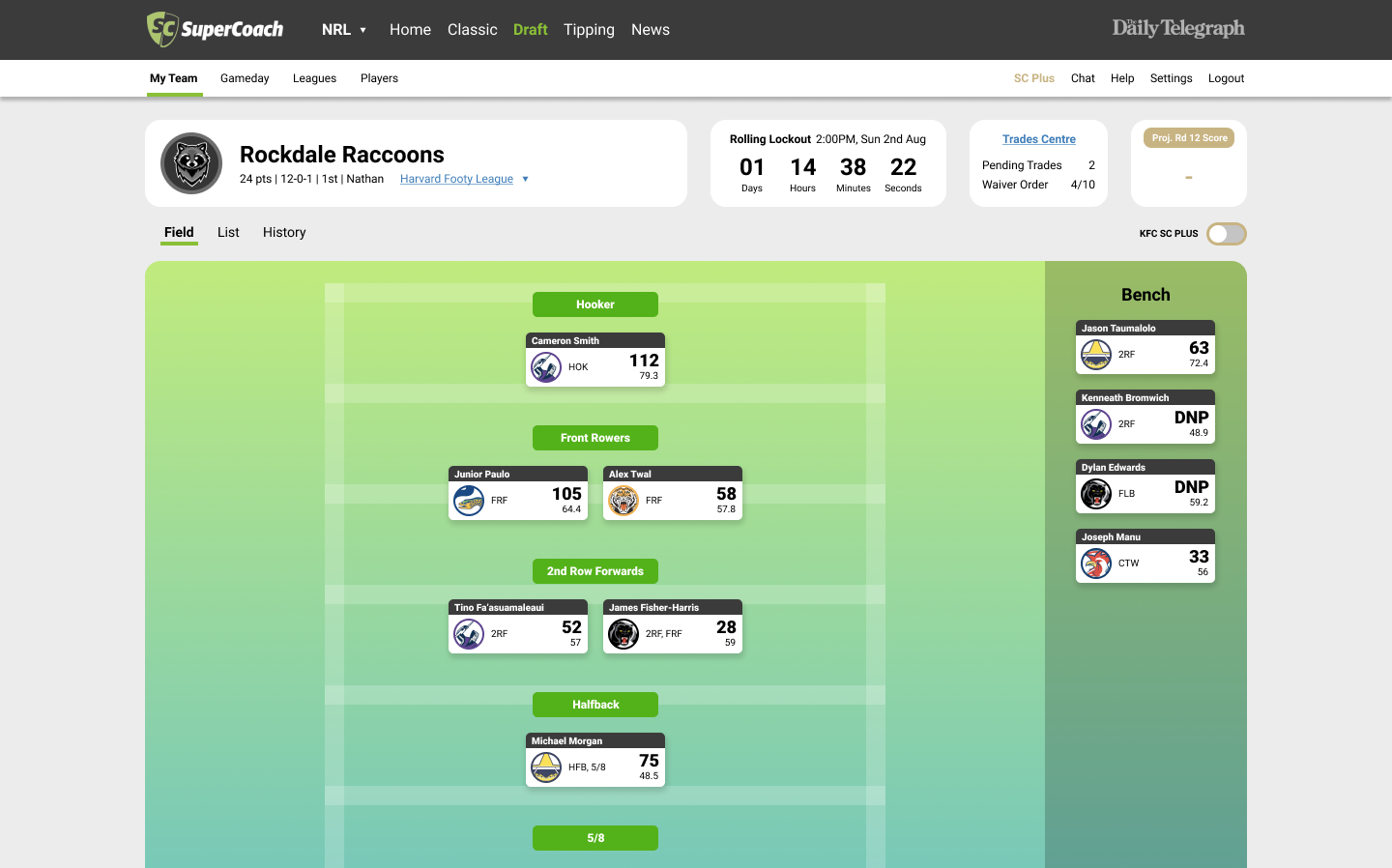Click the Proj. Rd 12 Score badge

(1189, 138)
